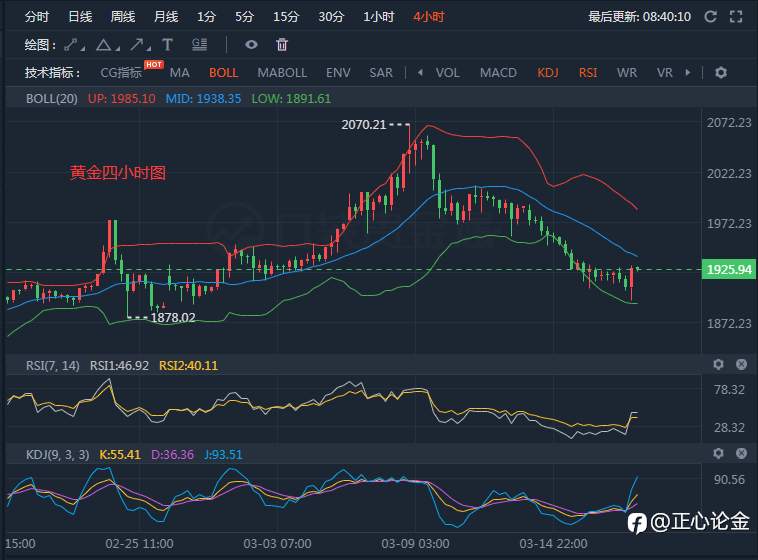The image size is (758, 560).
Task: Select the triangle shape tool
Action: 103,45
